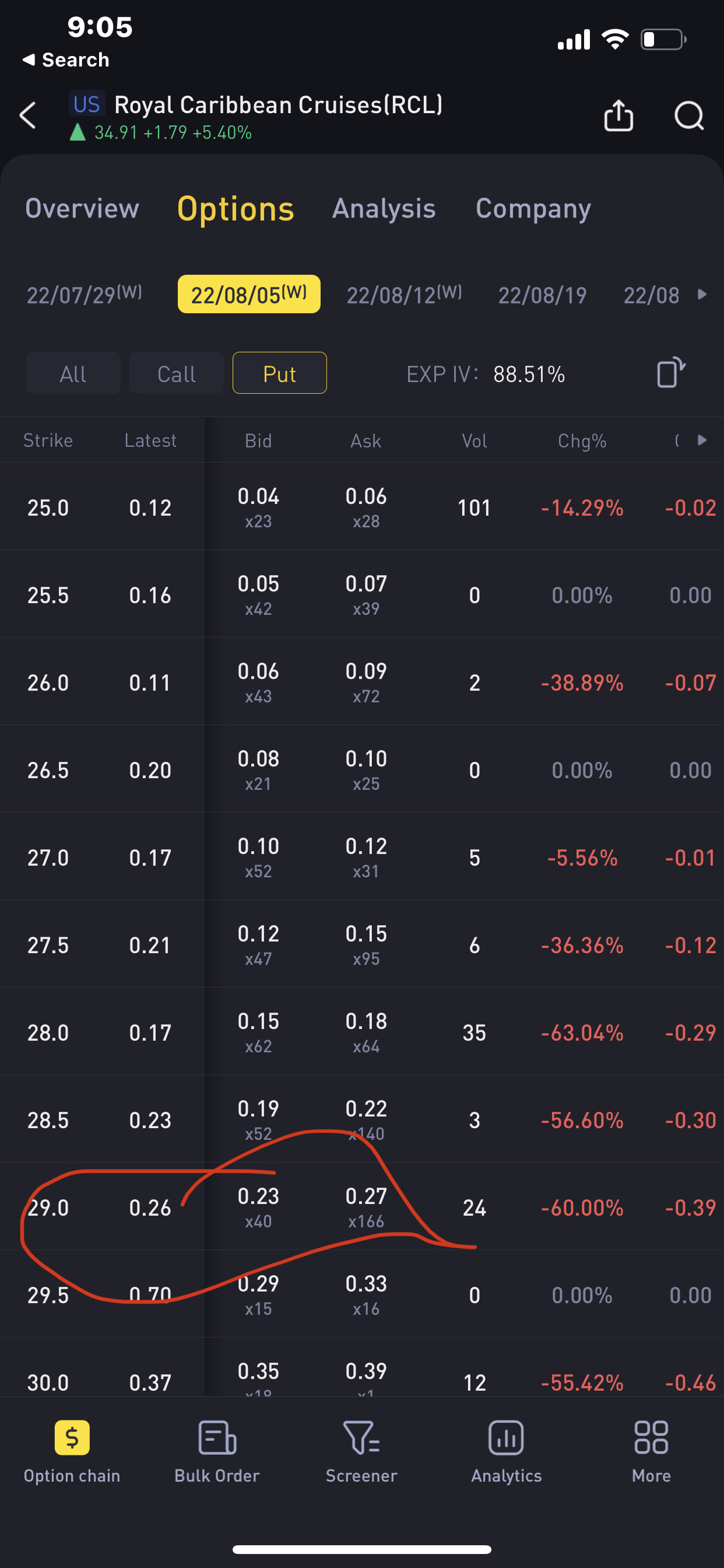Viewport: 724px width, 1568px height.
Task: Open the Option chain bottom icon
Action: (x=72, y=1438)
